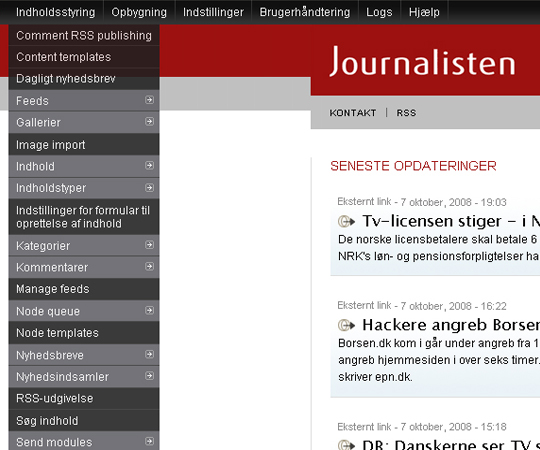Click the link icon before Hackere angreb headline

(x=346, y=325)
